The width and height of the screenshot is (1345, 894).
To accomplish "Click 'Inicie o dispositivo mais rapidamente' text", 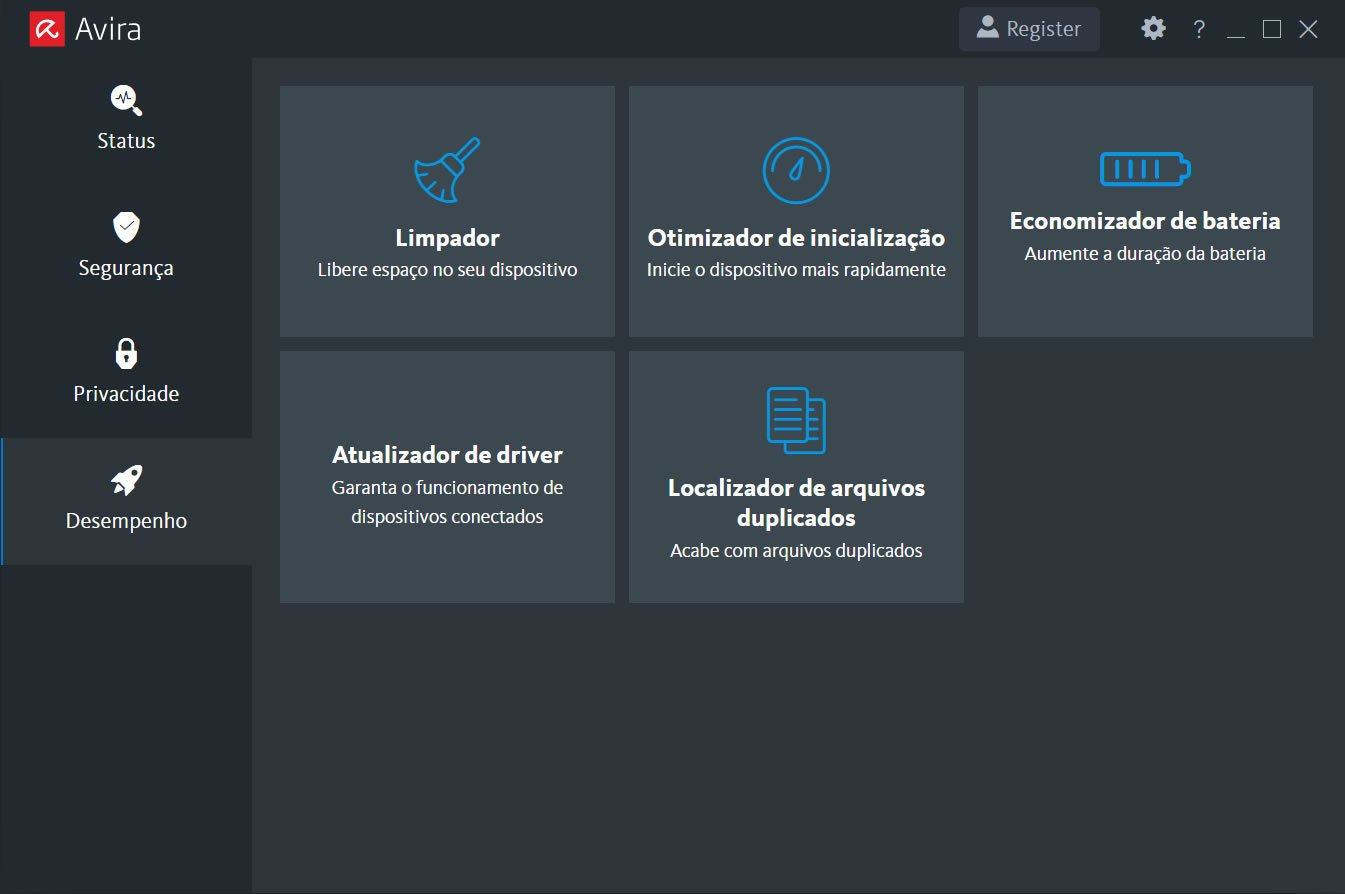I will [796, 270].
